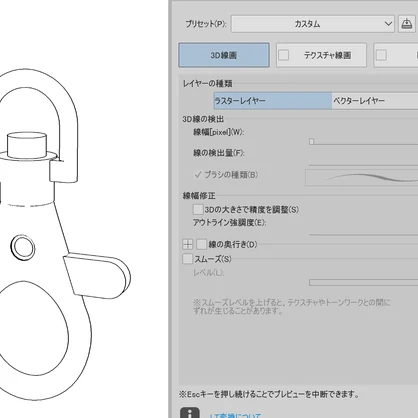Choose ベクターレイヤー layer type

click(375, 101)
